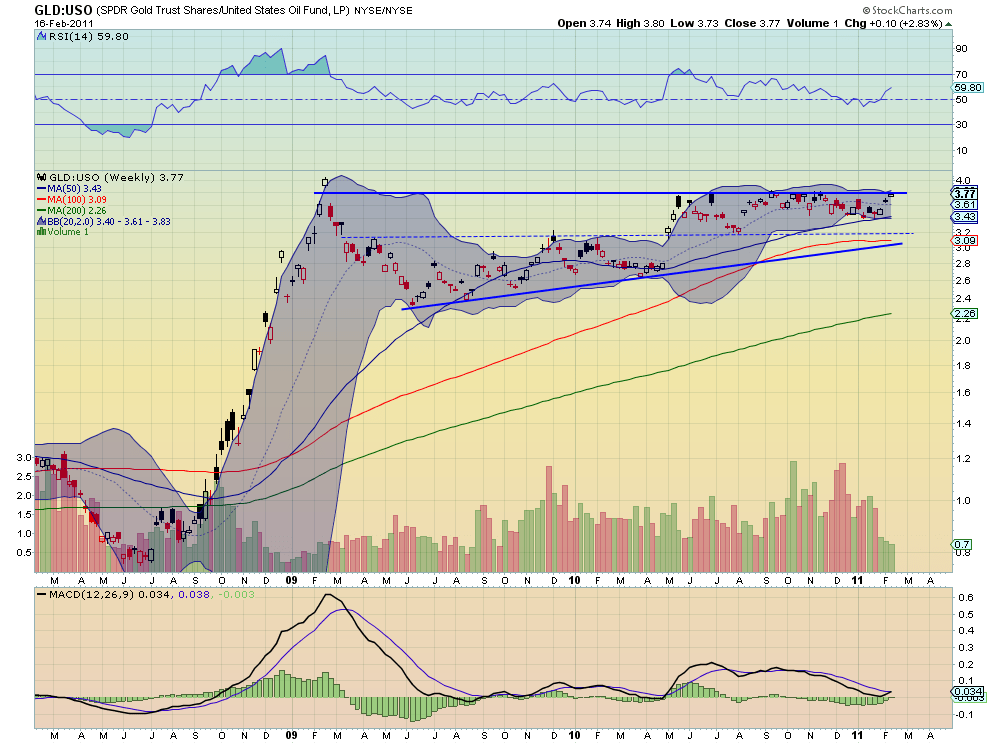Click the MA(100) 3.09 legend entry
This screenshot has height=744, width=990.
(71, 200)
